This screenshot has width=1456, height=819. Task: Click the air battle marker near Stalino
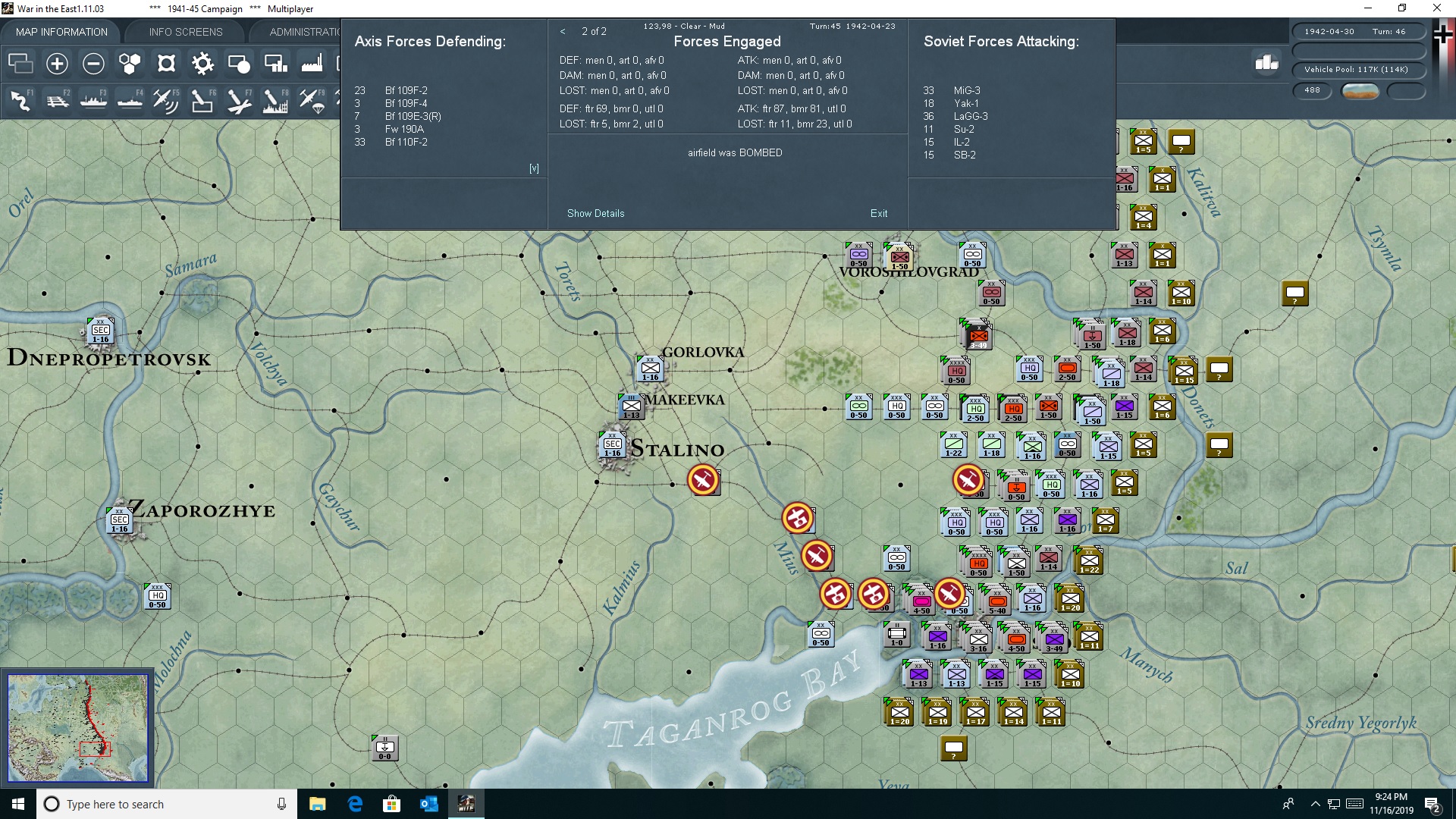click(x=704, y=480)
